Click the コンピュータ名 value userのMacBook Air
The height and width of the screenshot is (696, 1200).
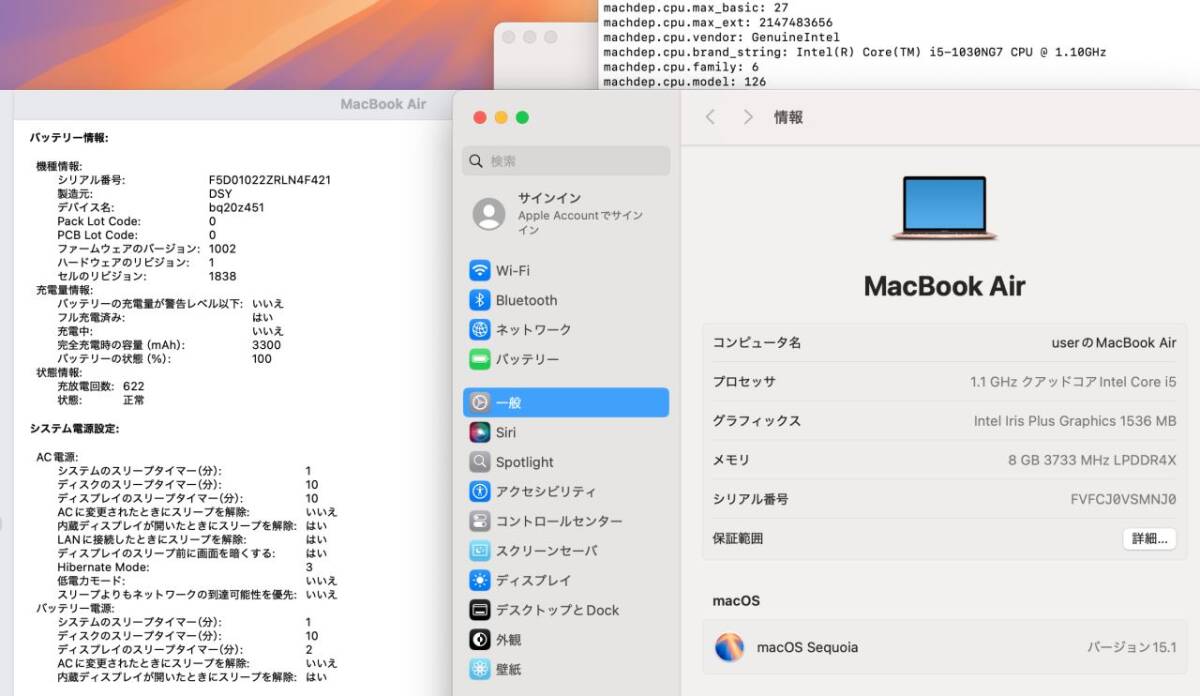point(1114,342)
